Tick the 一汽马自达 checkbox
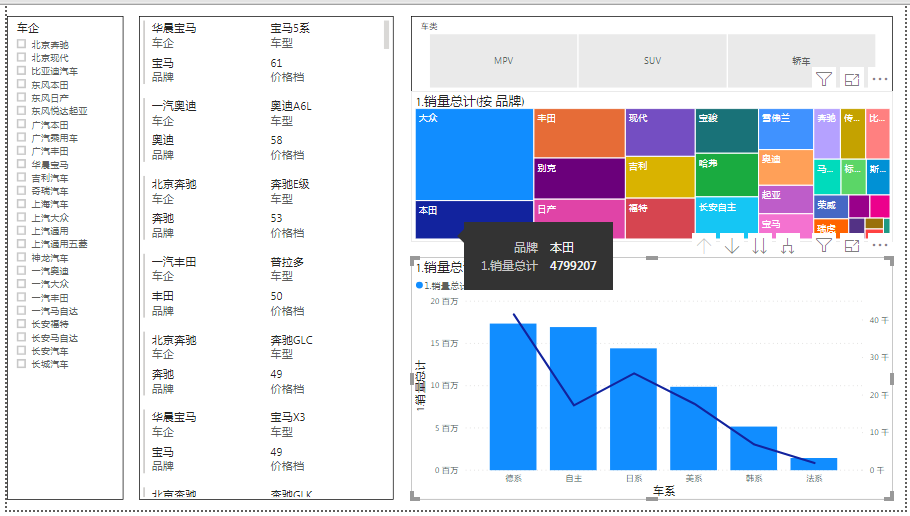 click(x=21, y=310)
